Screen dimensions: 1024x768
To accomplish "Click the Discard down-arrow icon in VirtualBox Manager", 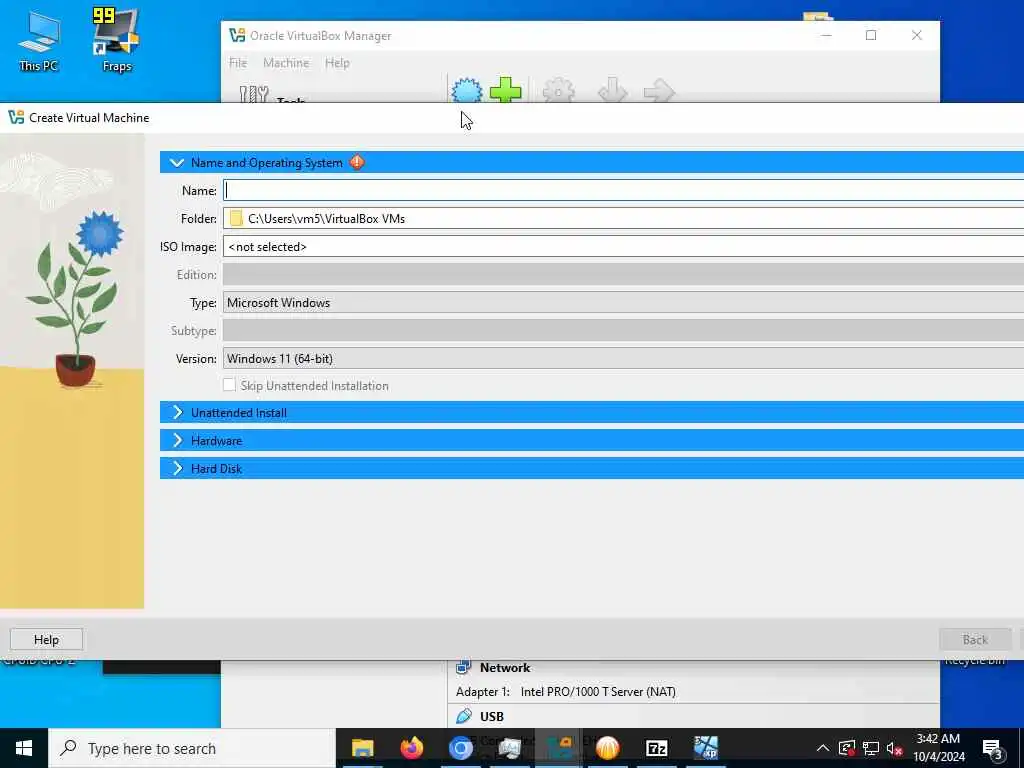I will click(613, 90).
